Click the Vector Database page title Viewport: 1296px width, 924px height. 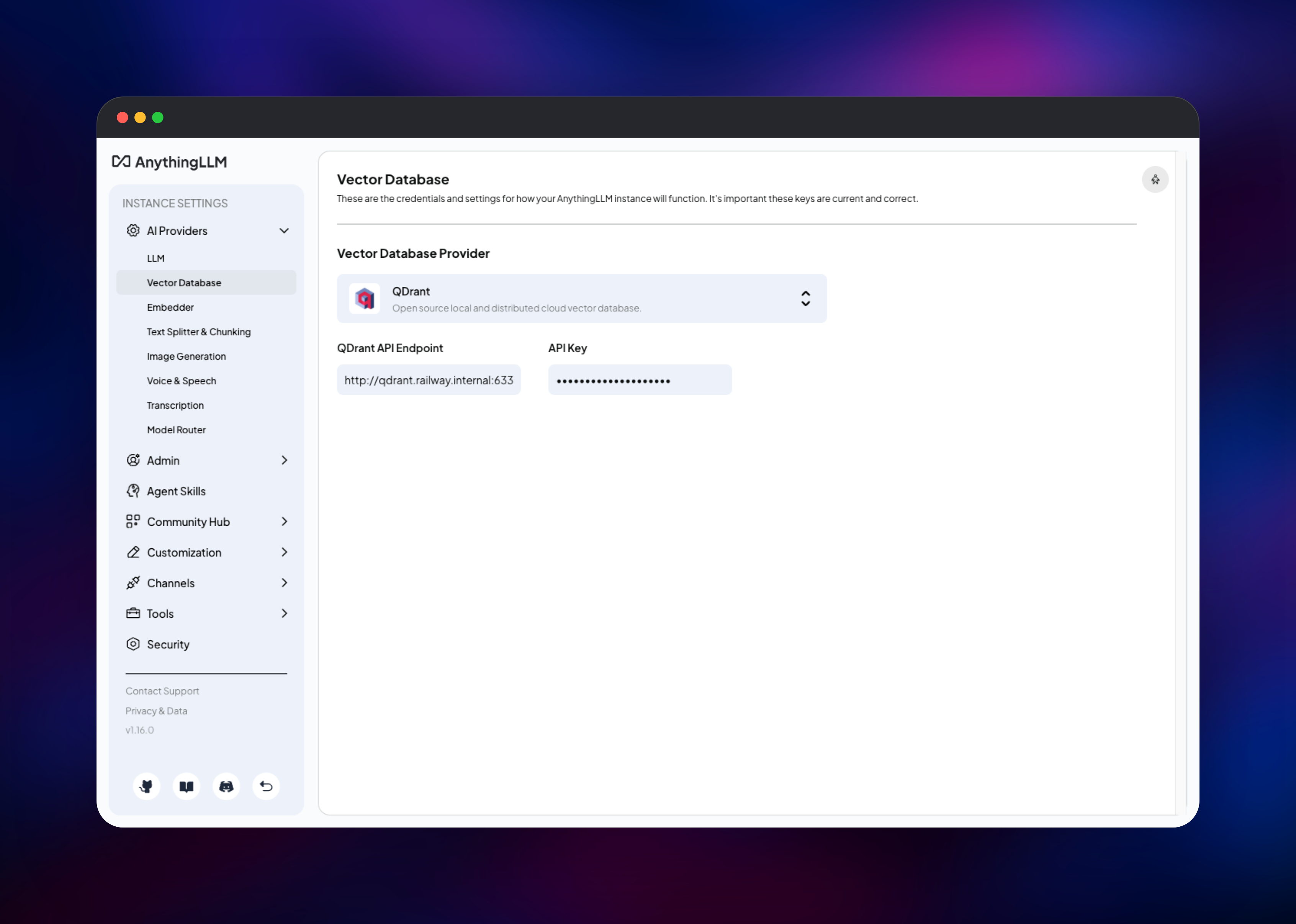coord(393,180)
